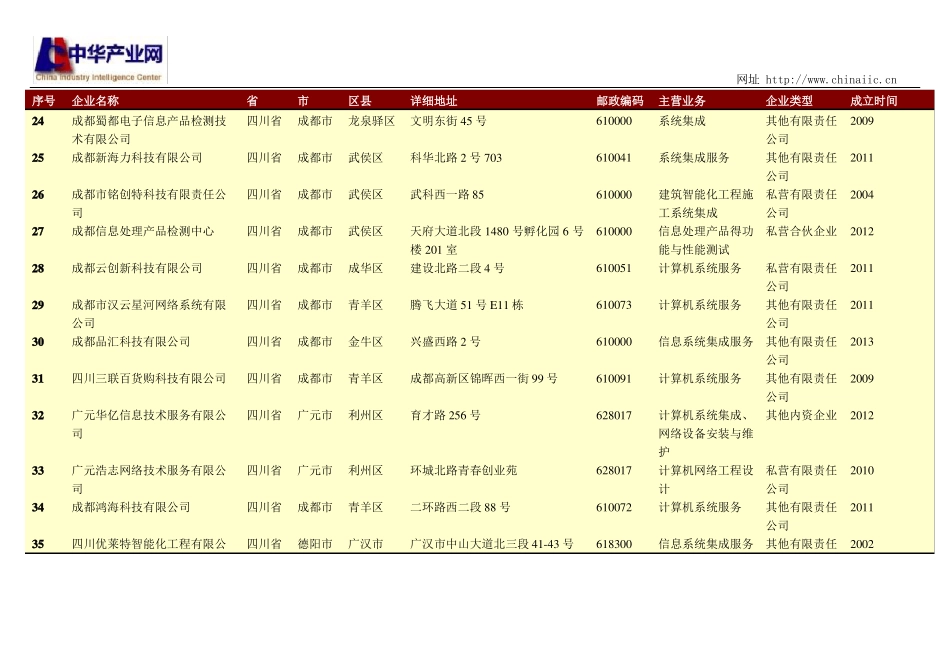This screenshot has width=950, height=672.
Task: Click address 环城北路青春创业苑
Action: (x=463, y=471)
